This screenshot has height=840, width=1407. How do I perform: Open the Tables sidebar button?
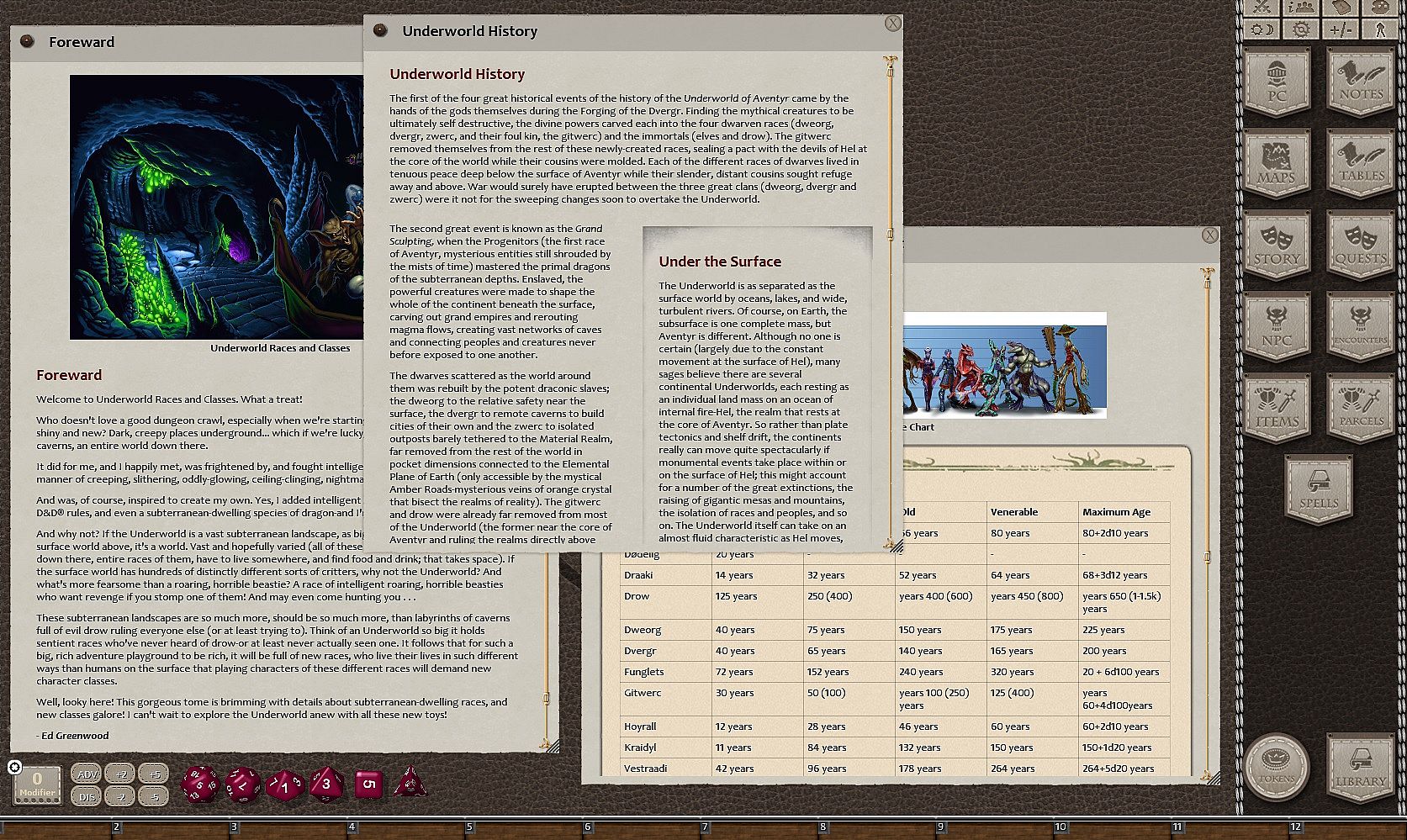1360,163
